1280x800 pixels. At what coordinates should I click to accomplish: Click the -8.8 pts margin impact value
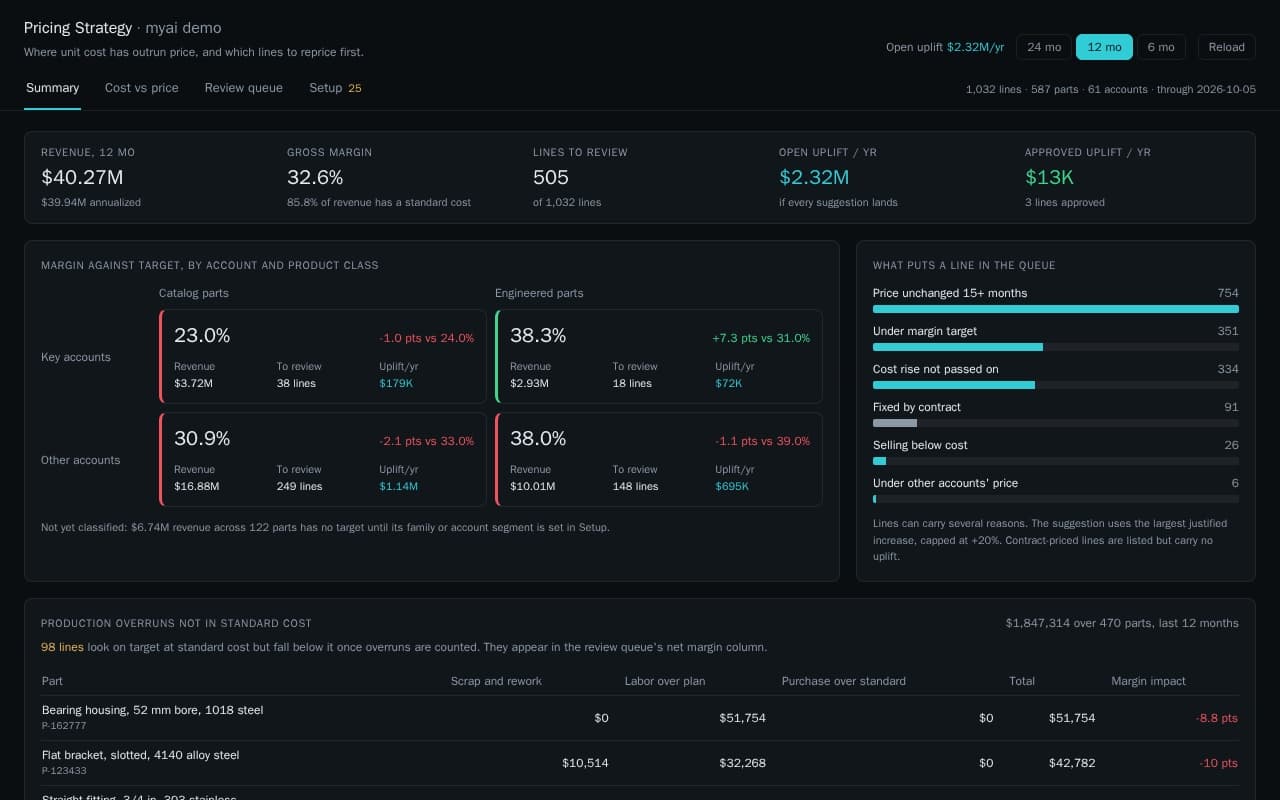click(1217, 718)
